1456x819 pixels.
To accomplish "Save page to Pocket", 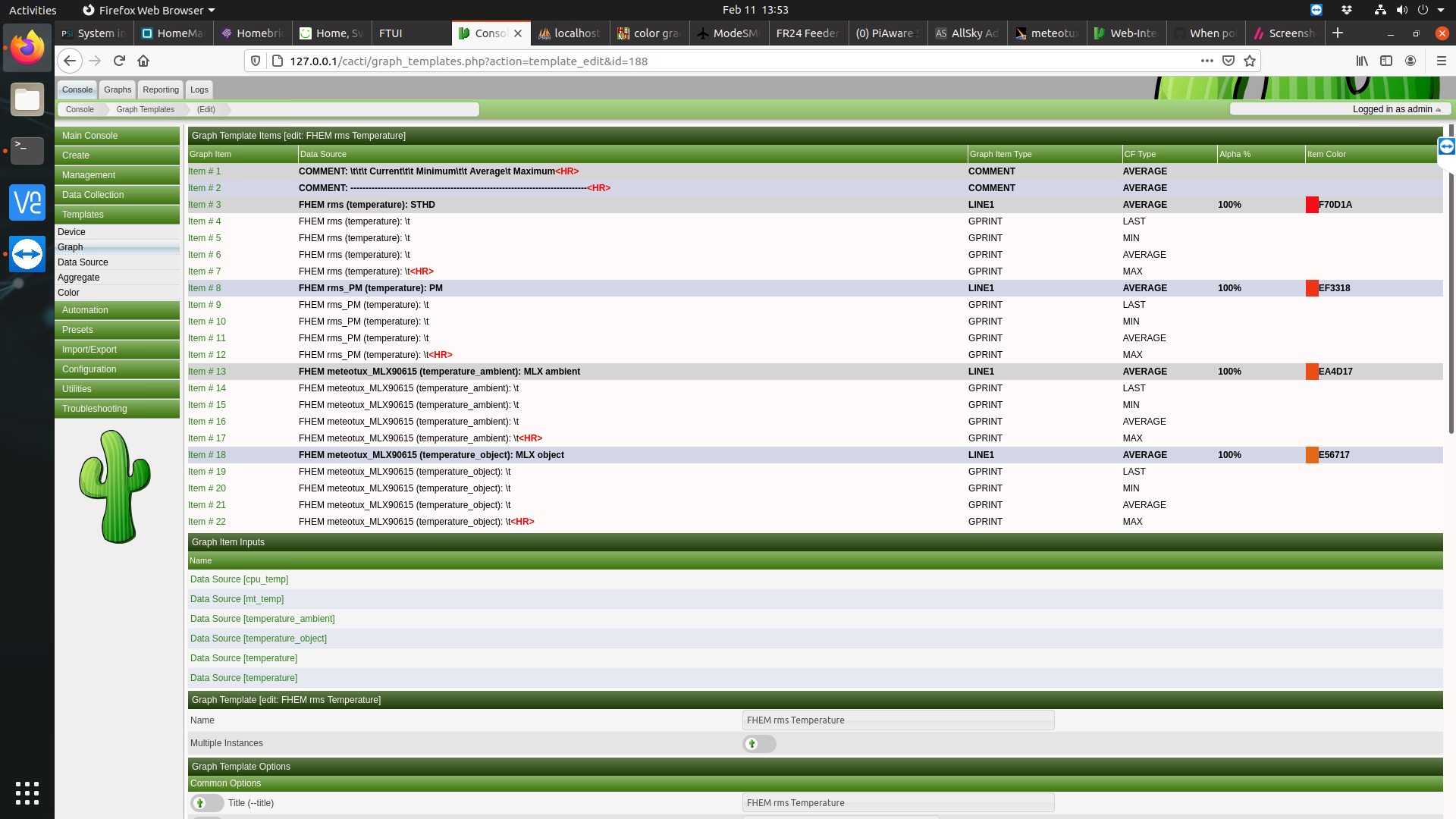I will pyautogui.click(x=1228, y=61).
